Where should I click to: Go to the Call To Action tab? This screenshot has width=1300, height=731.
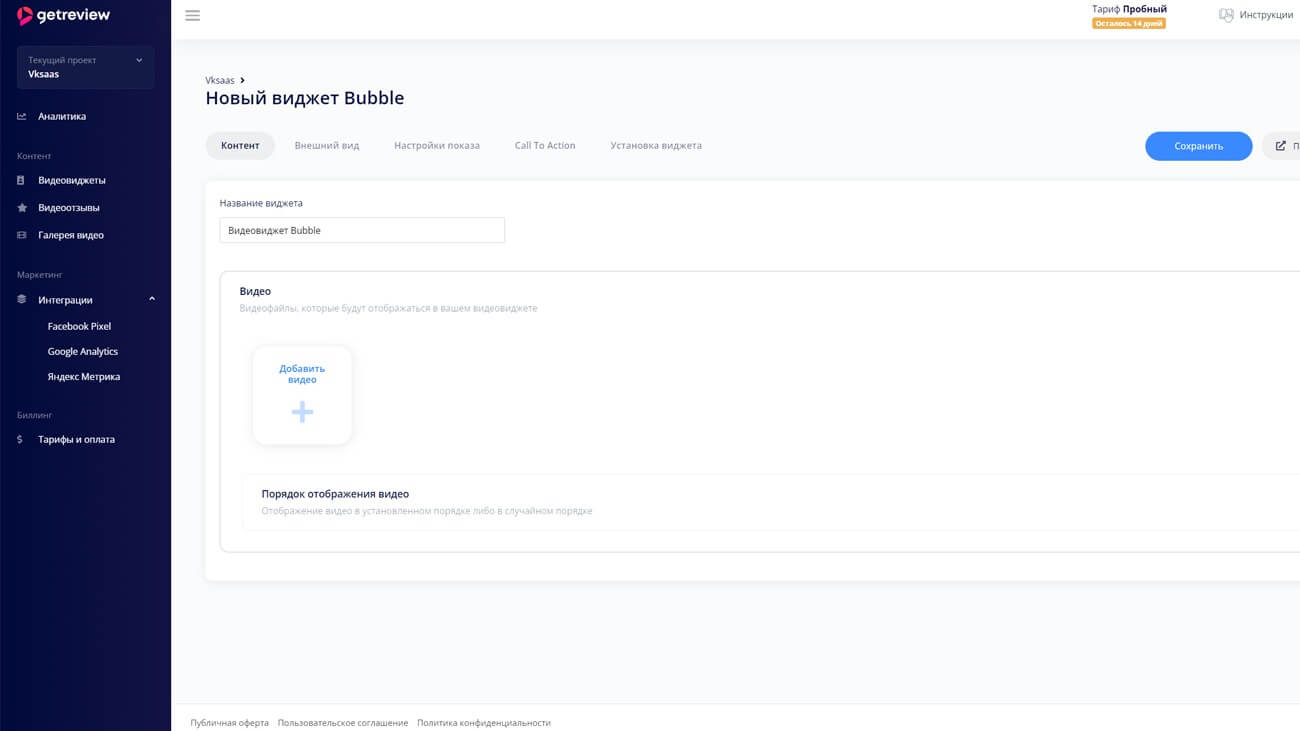tap(545, 146)
